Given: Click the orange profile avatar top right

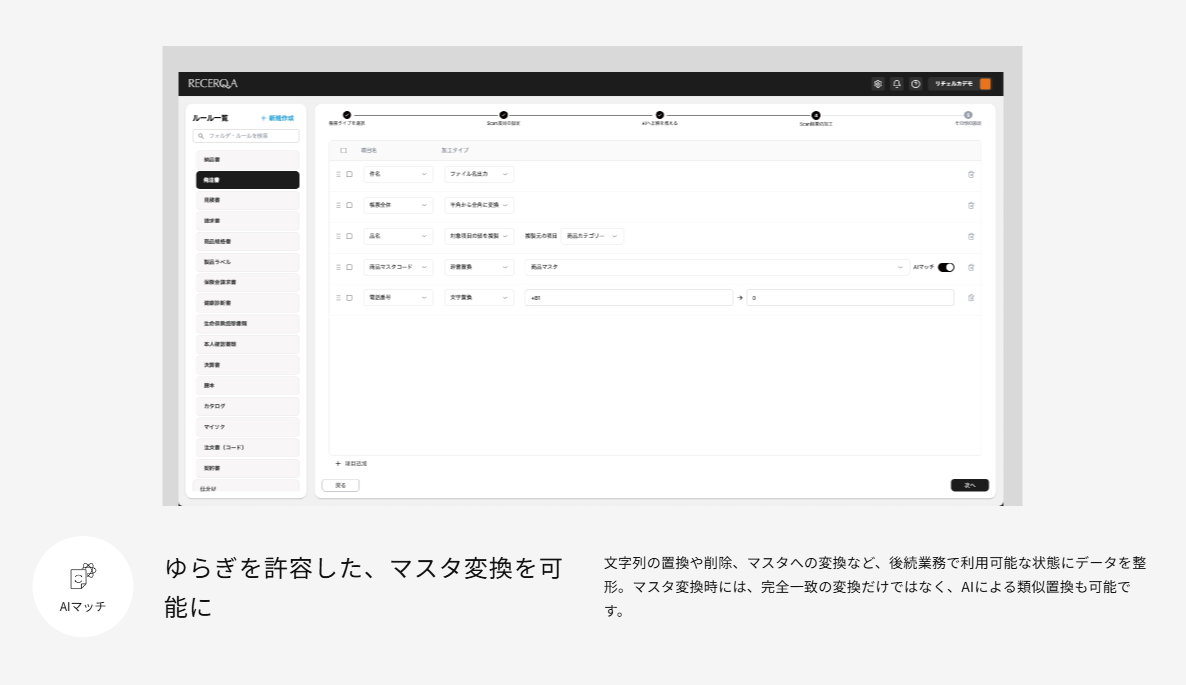Looking at the screenshot, I should point(984,84).
